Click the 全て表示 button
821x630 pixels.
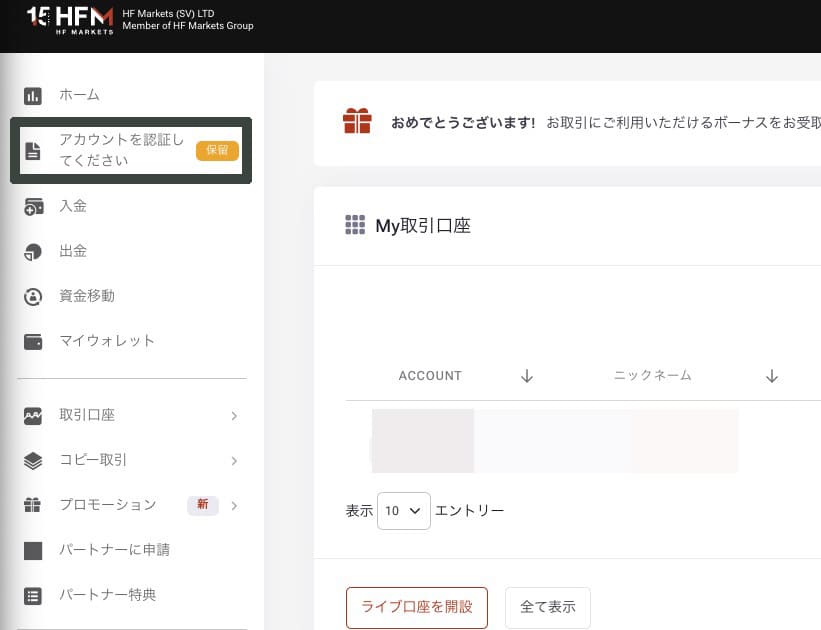548,607
